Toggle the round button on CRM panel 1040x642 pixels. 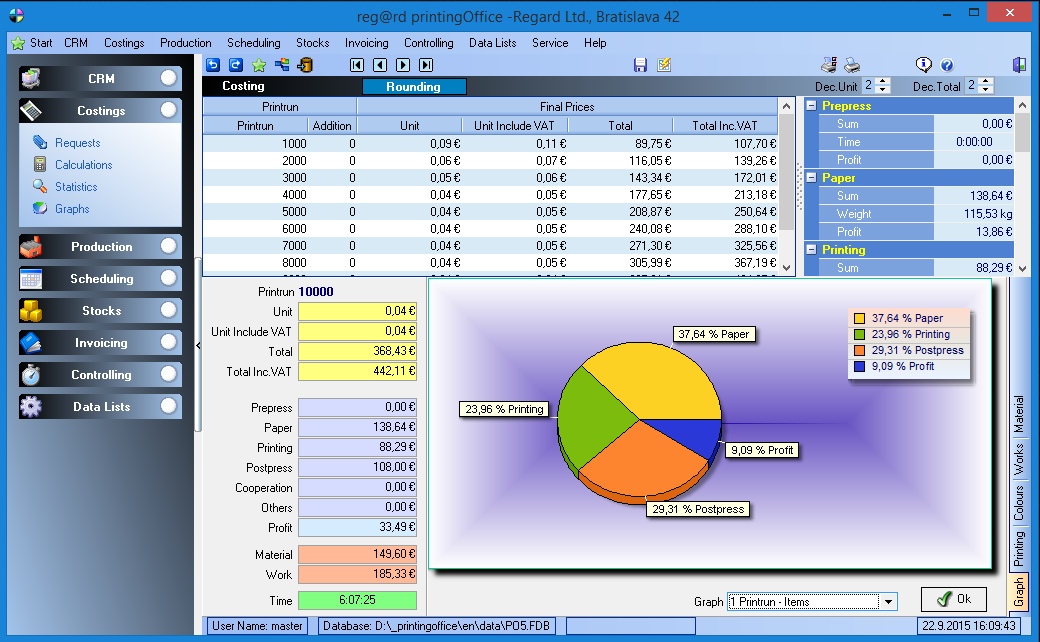pos(168,78)
